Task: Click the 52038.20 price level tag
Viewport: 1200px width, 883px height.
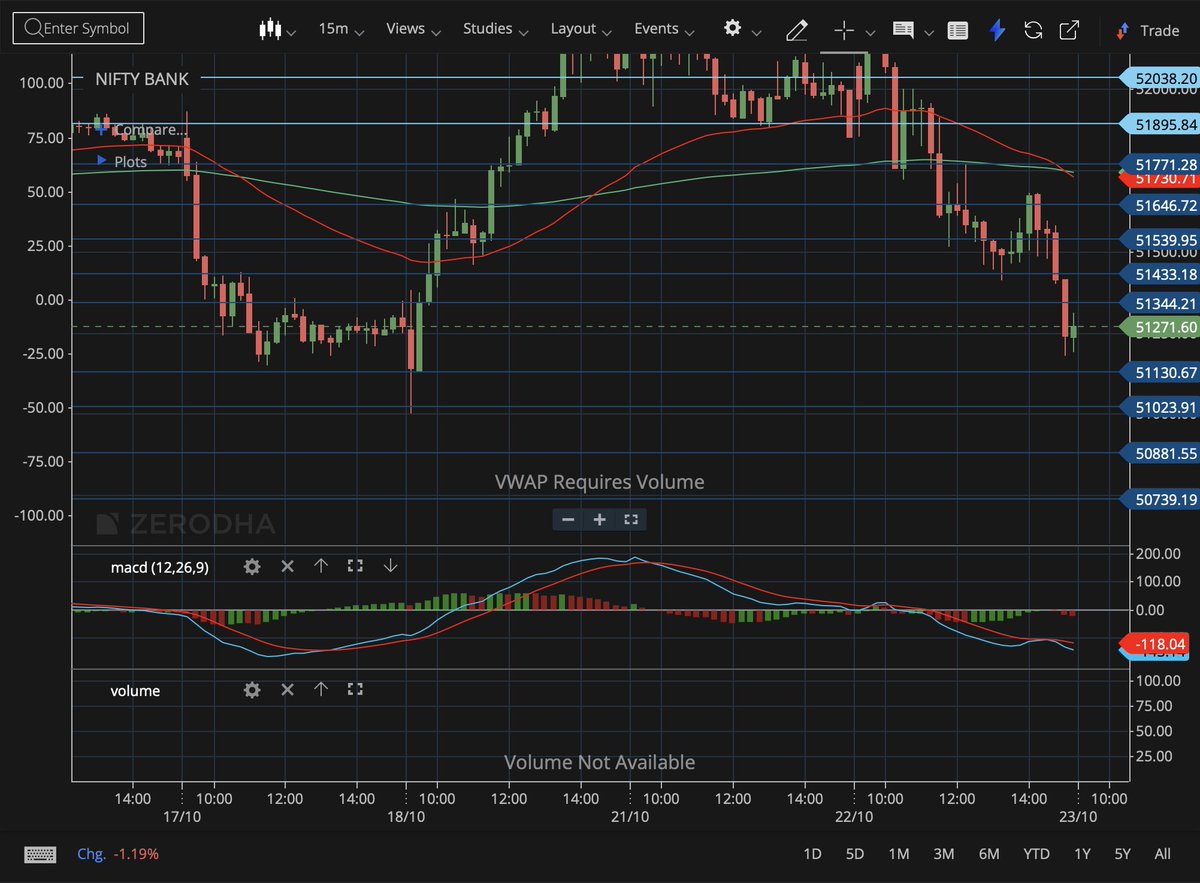Action: click(x=1160, y=77)
